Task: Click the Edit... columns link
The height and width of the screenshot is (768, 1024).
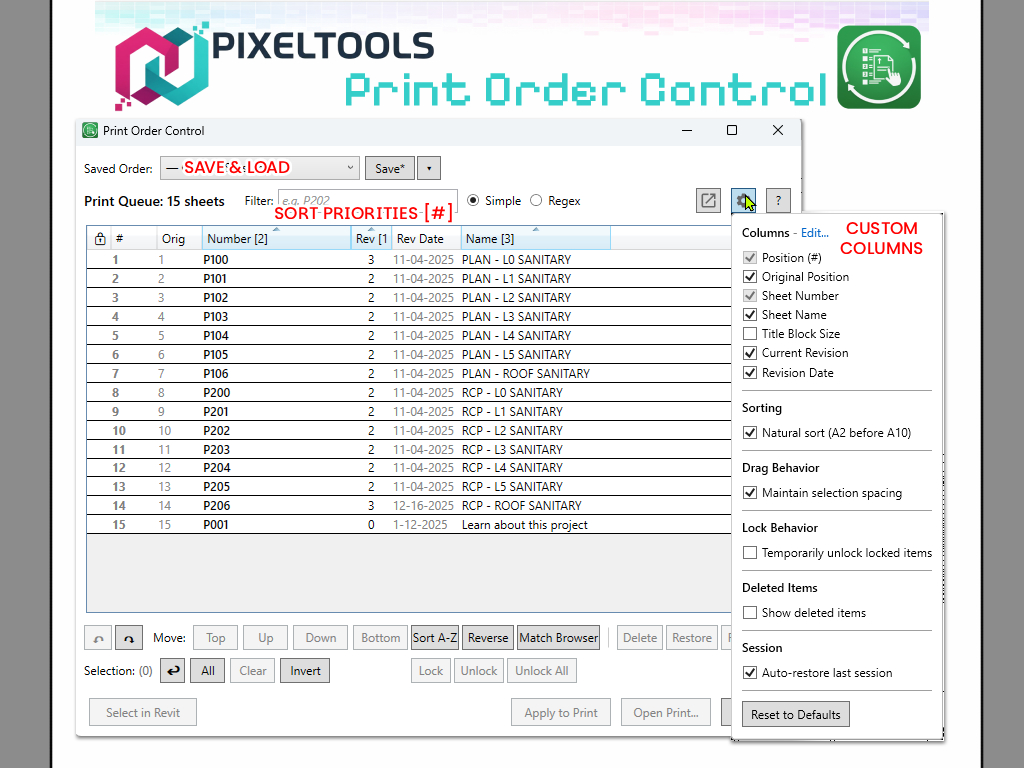Action: pos(814,233)
